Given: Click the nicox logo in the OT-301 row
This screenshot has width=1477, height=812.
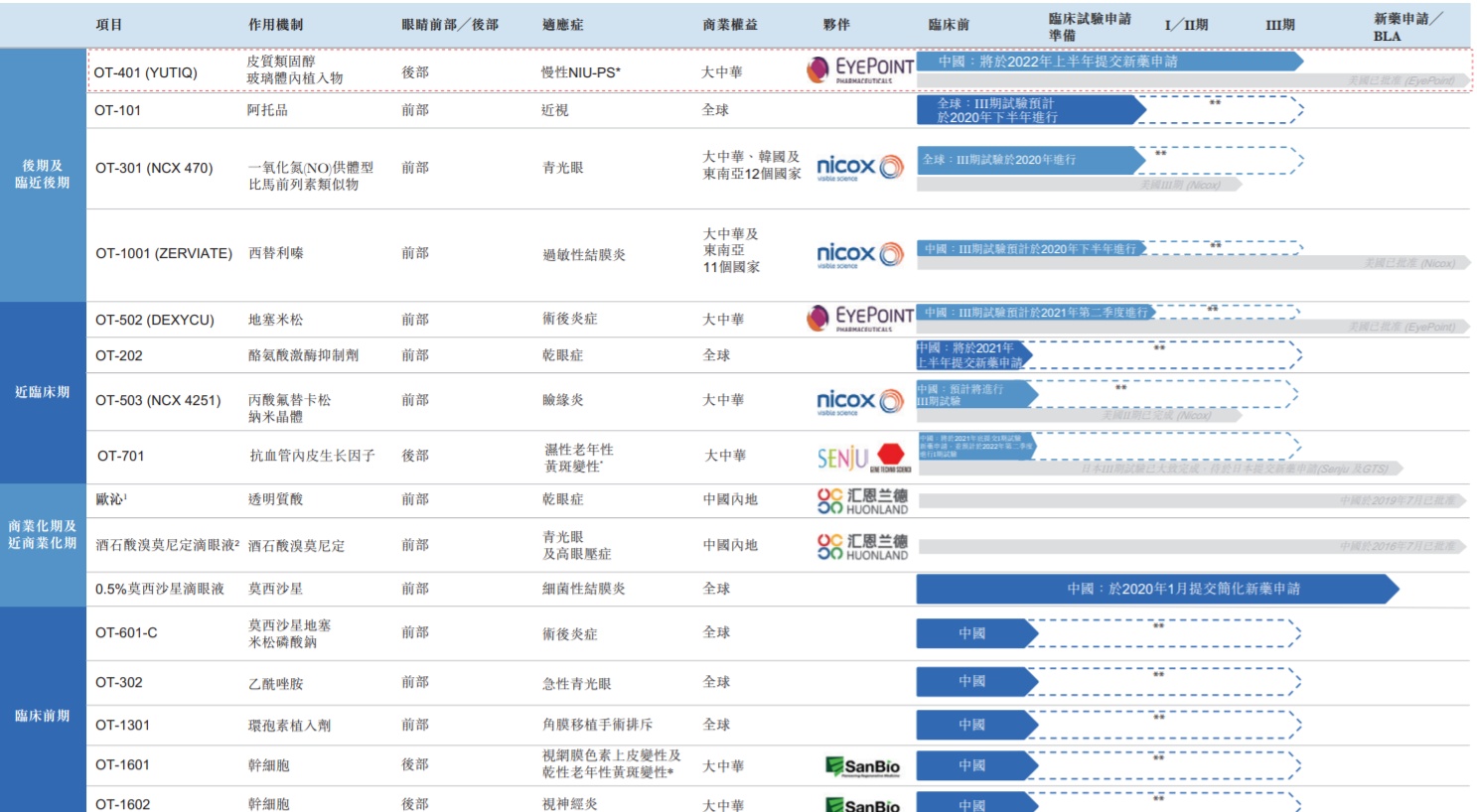Looking at the screenshot, I should coord(859,168).
